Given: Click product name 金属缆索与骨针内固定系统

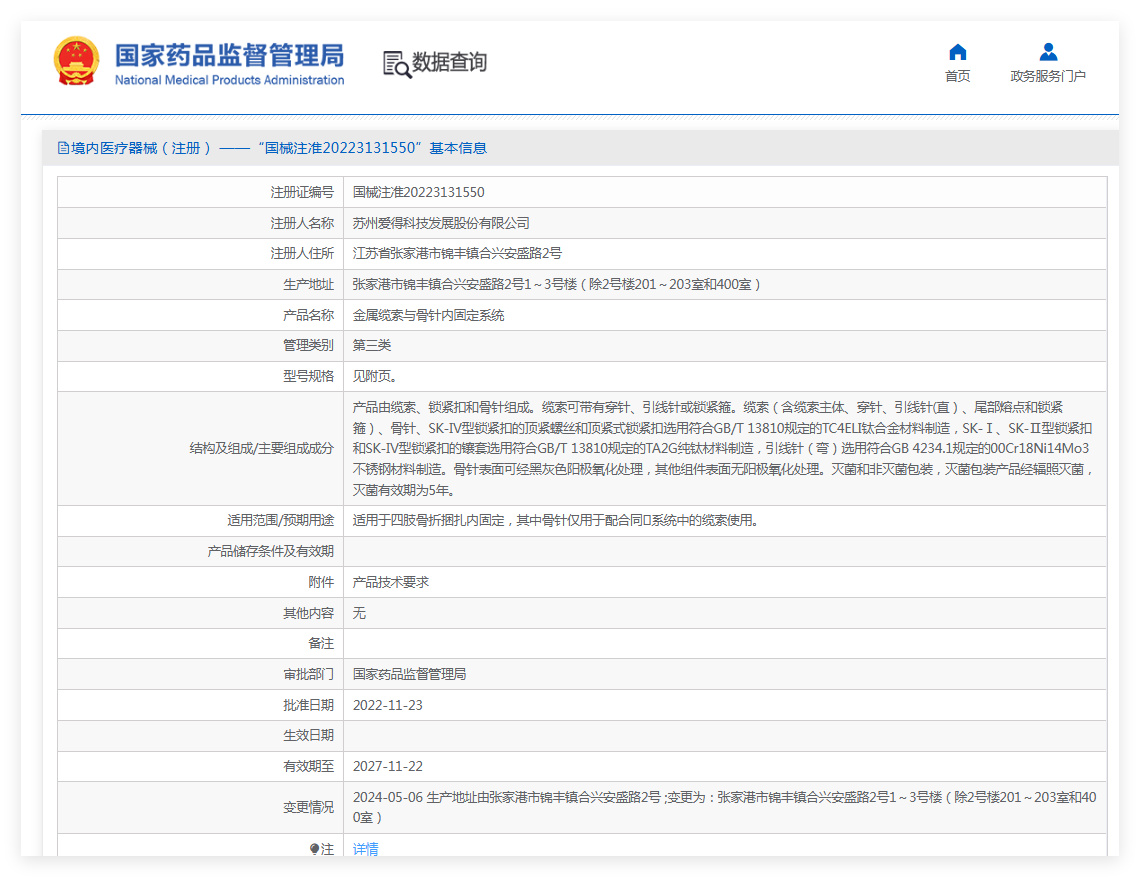Looking at the screenshot, I should [x=428, y=316].
